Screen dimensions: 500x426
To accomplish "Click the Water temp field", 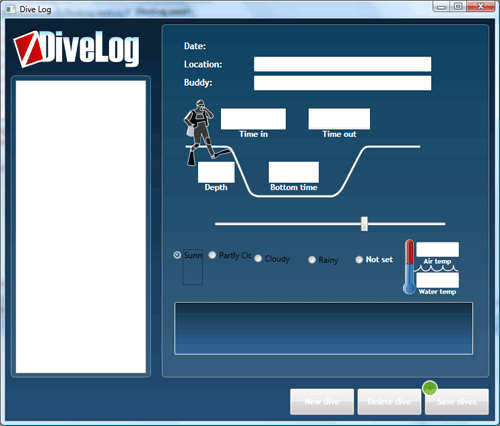I will [x=437, y=280].
